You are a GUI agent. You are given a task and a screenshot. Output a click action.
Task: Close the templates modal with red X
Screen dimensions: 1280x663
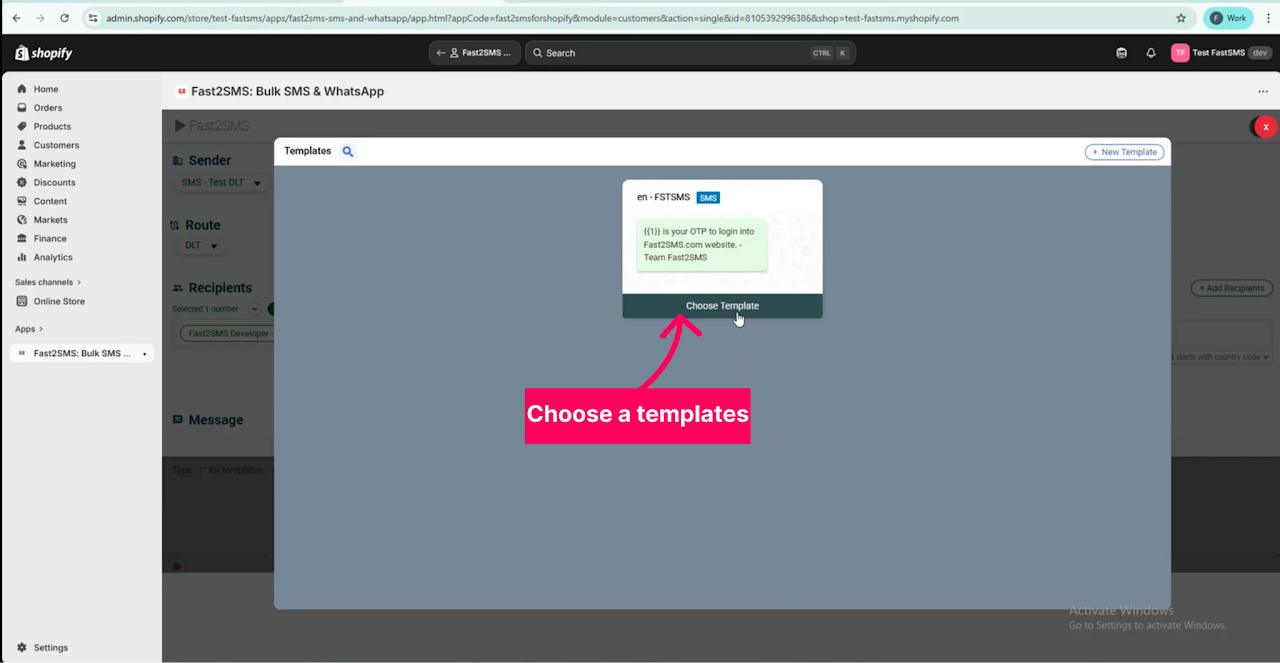[1266, 127]
